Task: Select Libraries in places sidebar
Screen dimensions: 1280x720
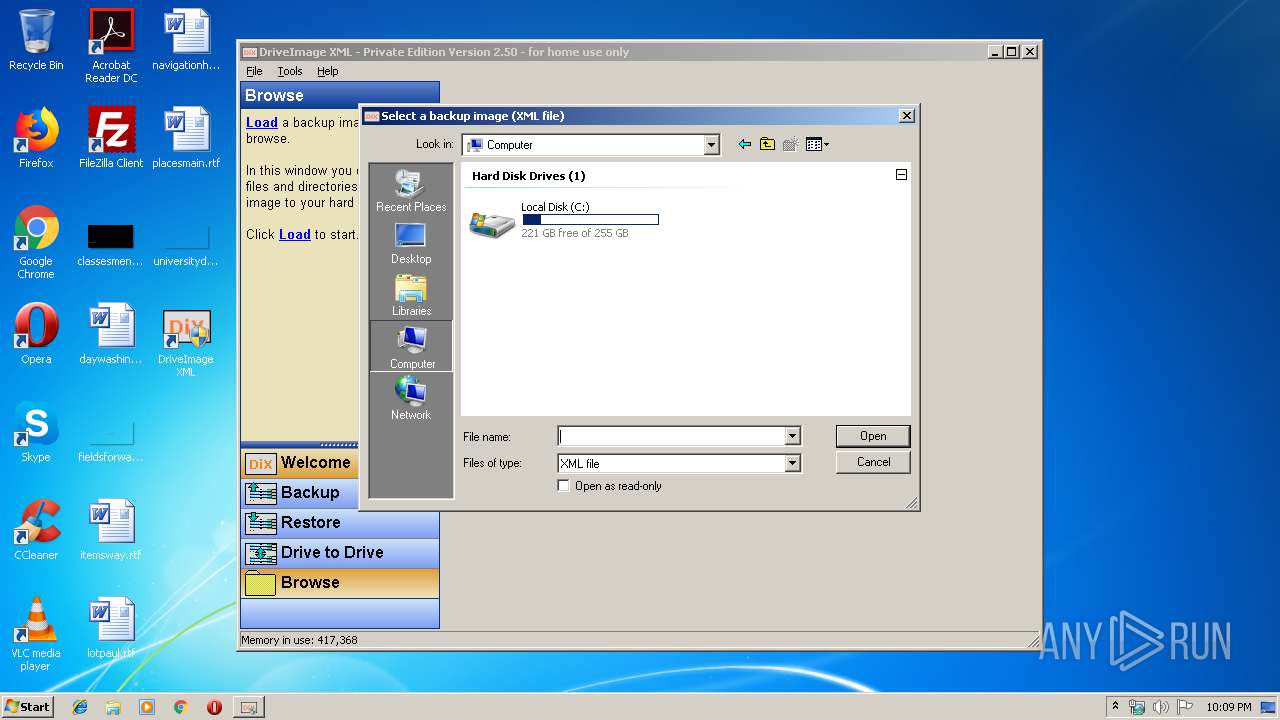Action: coord(411,295)
